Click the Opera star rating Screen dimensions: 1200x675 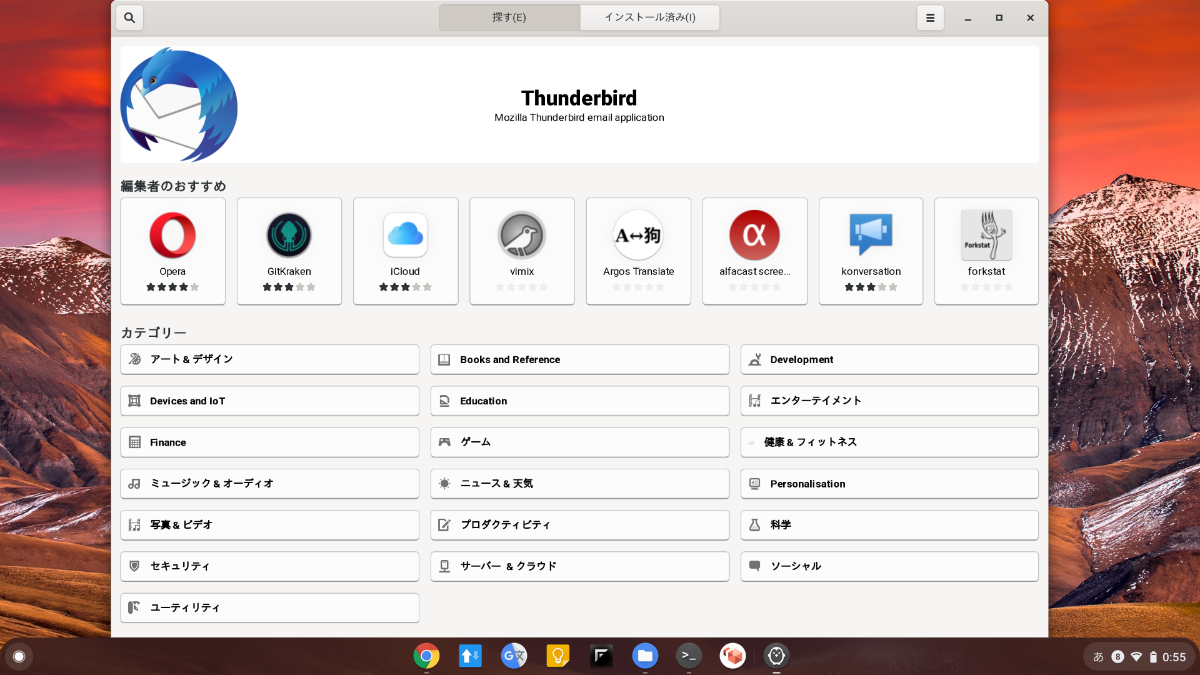pyautogui.click(x=173, y=287)
